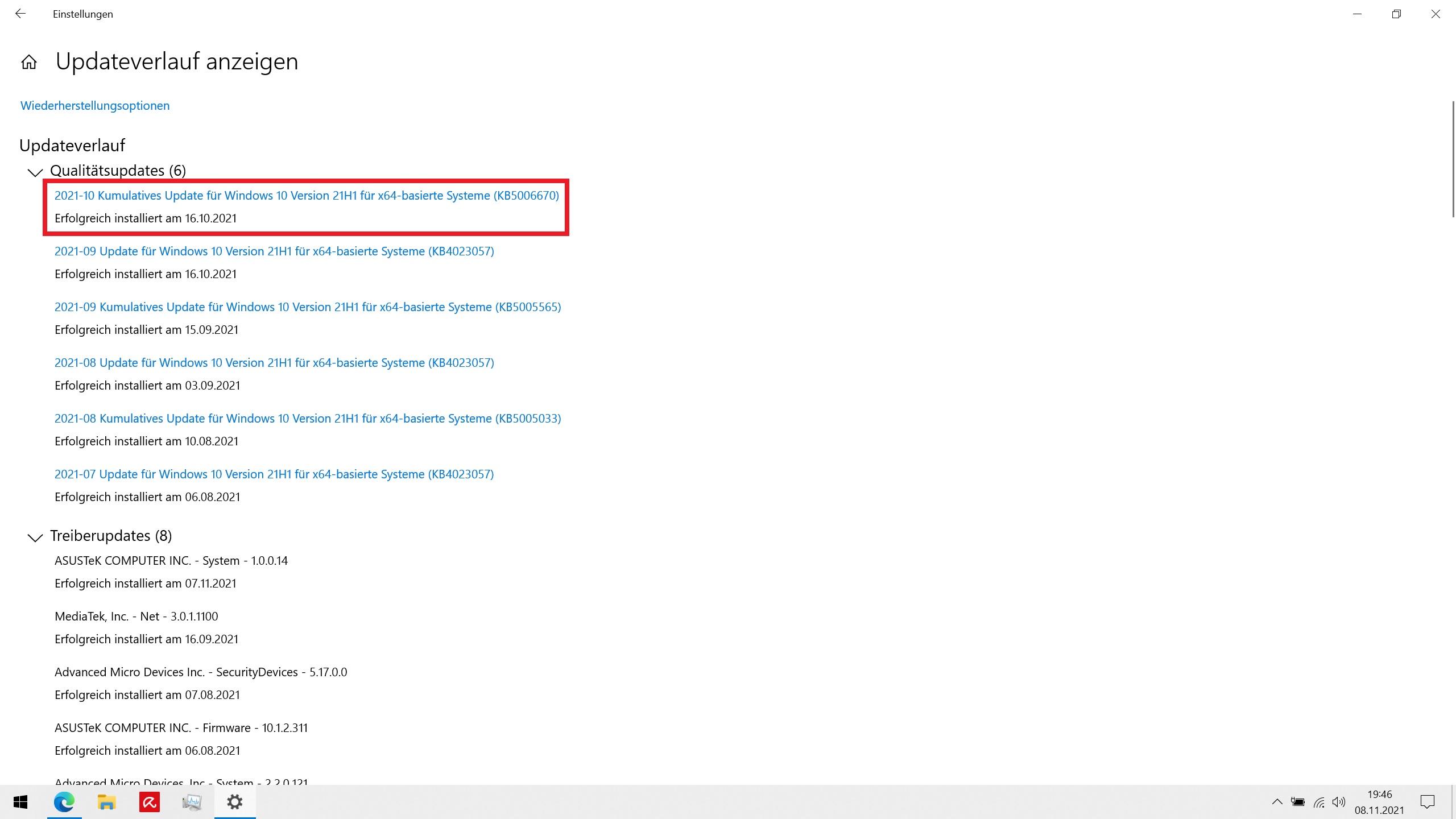Open Windows Start menu
This screenshot has height=819, width=1456.
pos(20,802)
